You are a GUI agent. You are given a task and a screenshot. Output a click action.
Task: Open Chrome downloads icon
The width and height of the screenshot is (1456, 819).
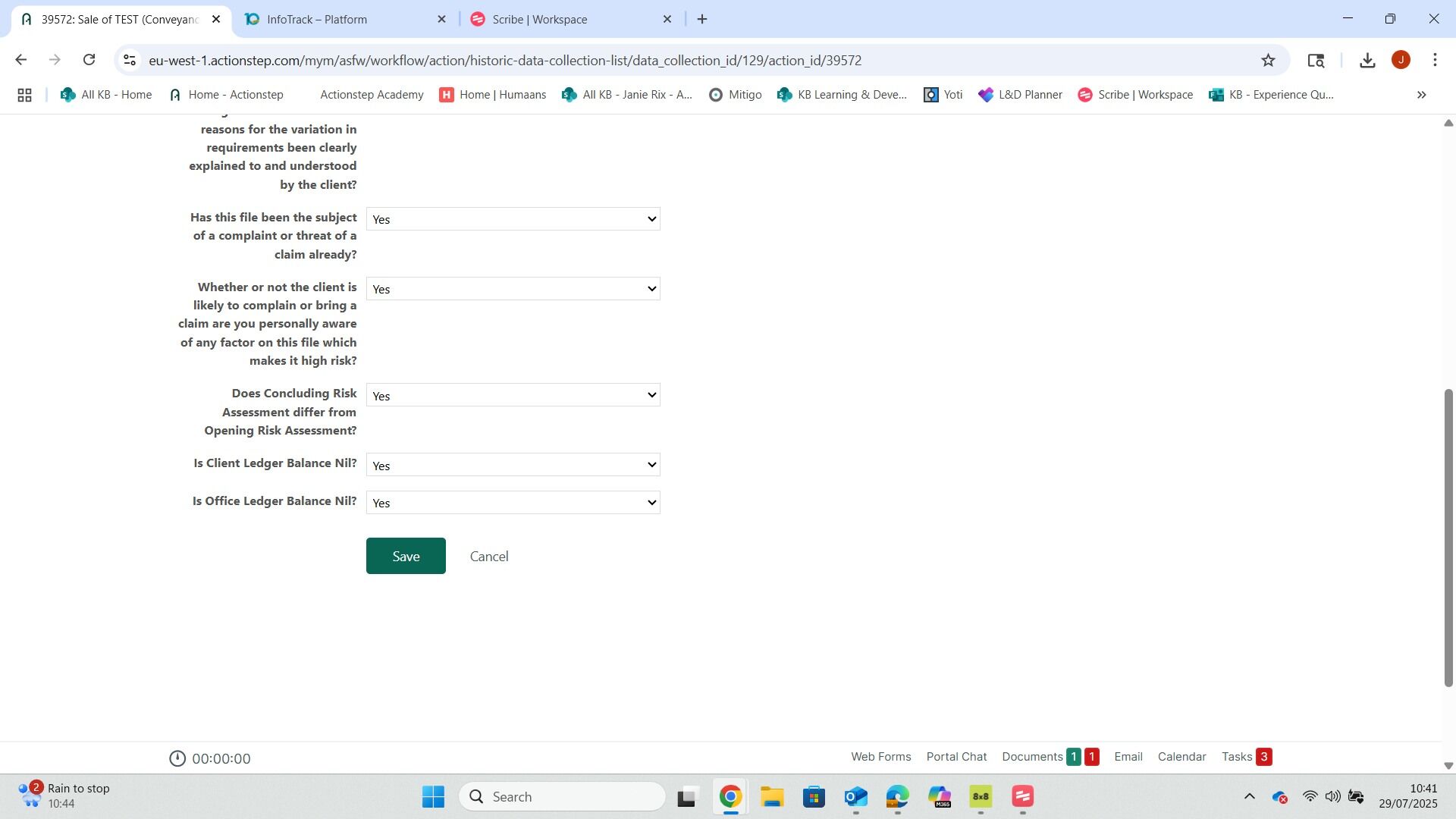pyautogui.click(x=1367, y=61)
